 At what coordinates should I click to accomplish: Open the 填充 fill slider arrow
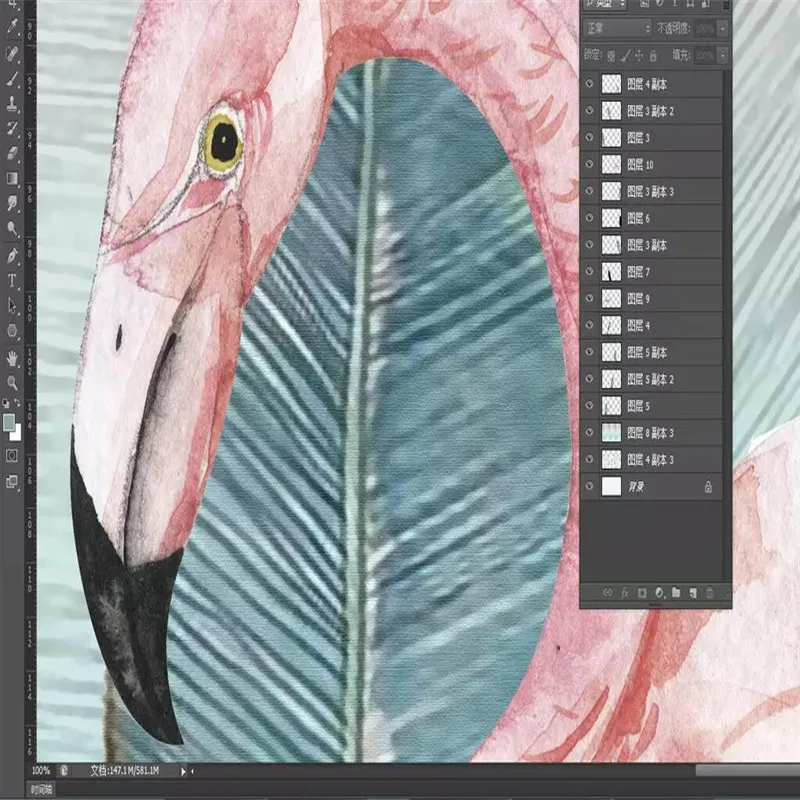(x=723, y=55)
